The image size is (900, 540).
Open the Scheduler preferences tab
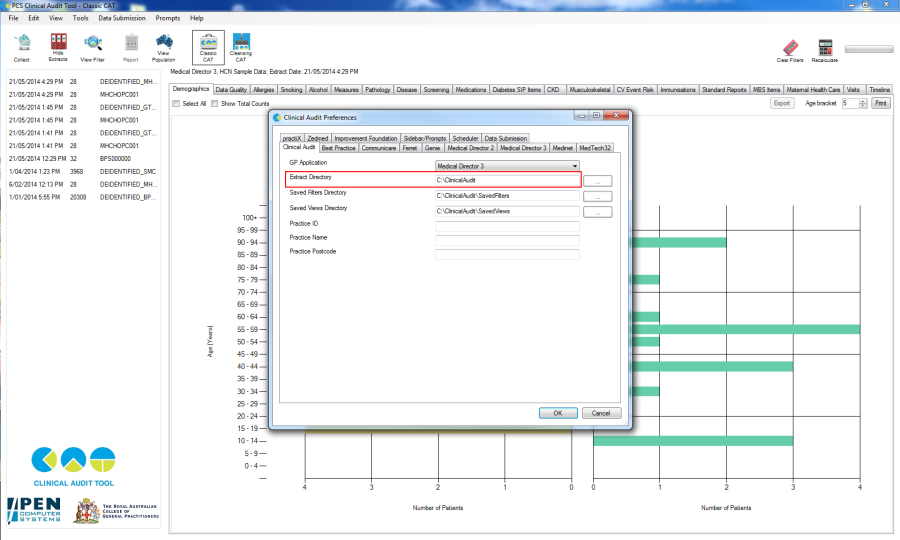(465, 138)
